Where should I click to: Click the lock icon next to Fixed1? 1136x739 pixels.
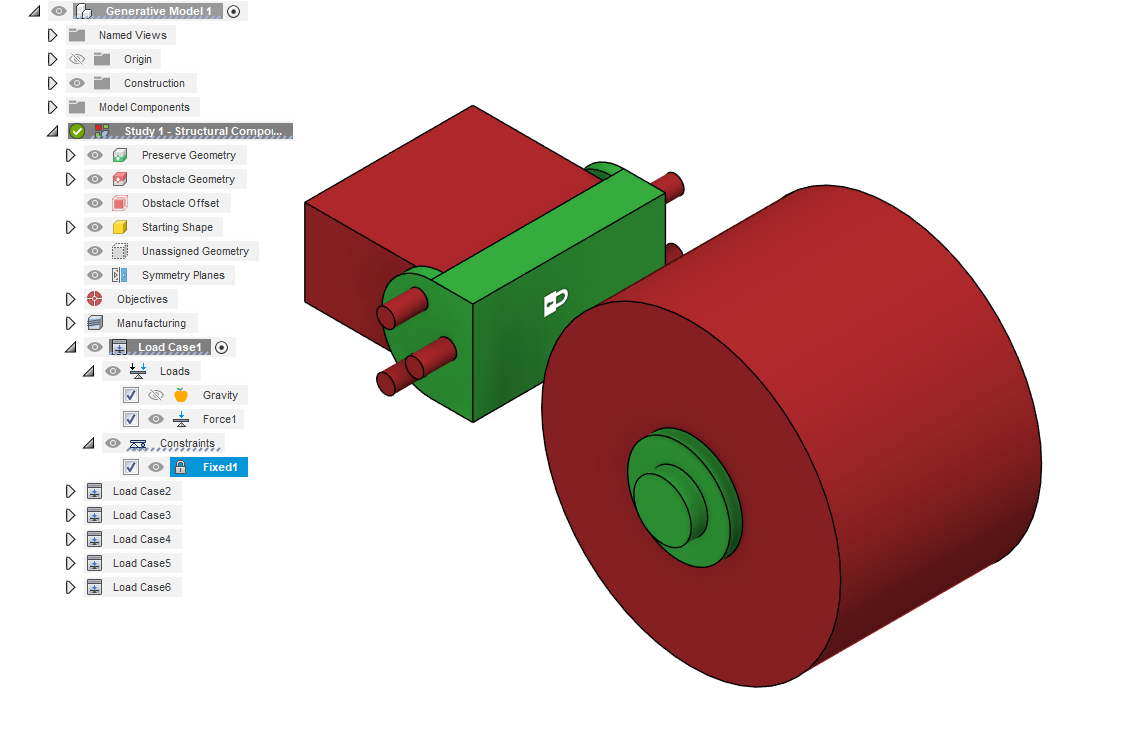click(x=179, y=467)
